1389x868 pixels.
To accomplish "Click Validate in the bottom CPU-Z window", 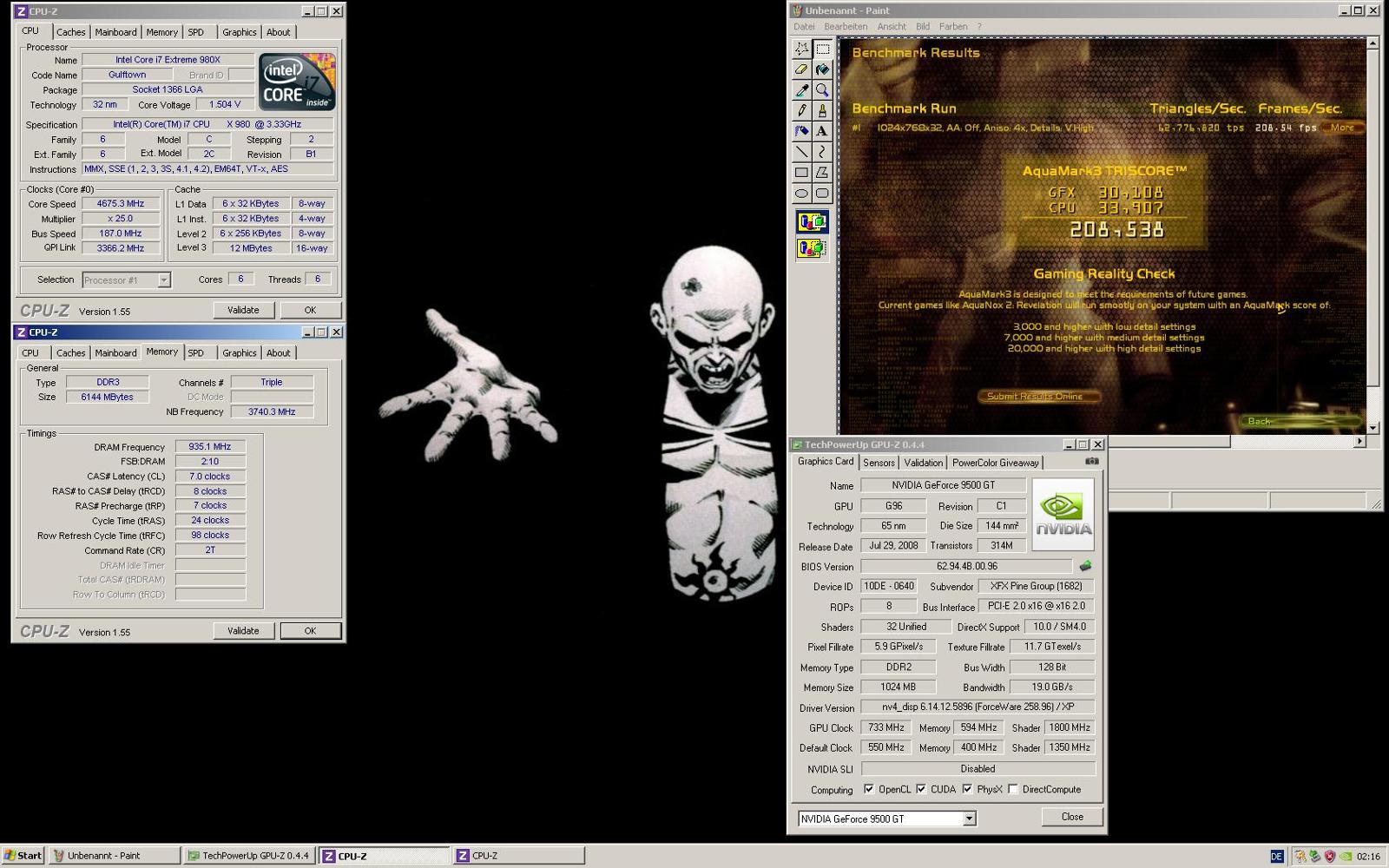I will [x=243, y=631].
